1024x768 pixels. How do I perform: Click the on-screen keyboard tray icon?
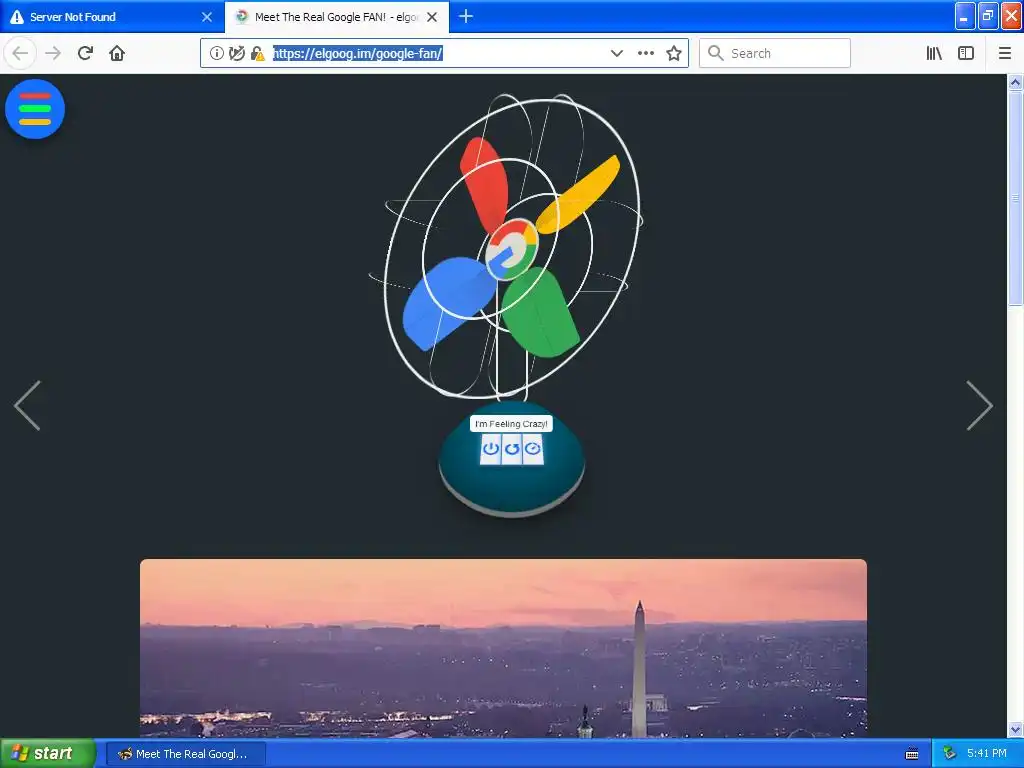tap(912, 754)
